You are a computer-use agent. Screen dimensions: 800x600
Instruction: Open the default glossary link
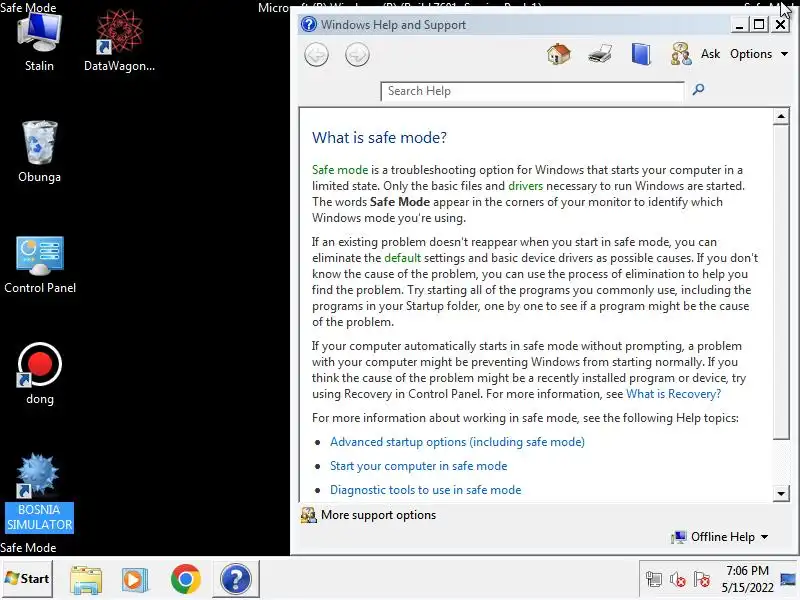(x=403, y=258)
